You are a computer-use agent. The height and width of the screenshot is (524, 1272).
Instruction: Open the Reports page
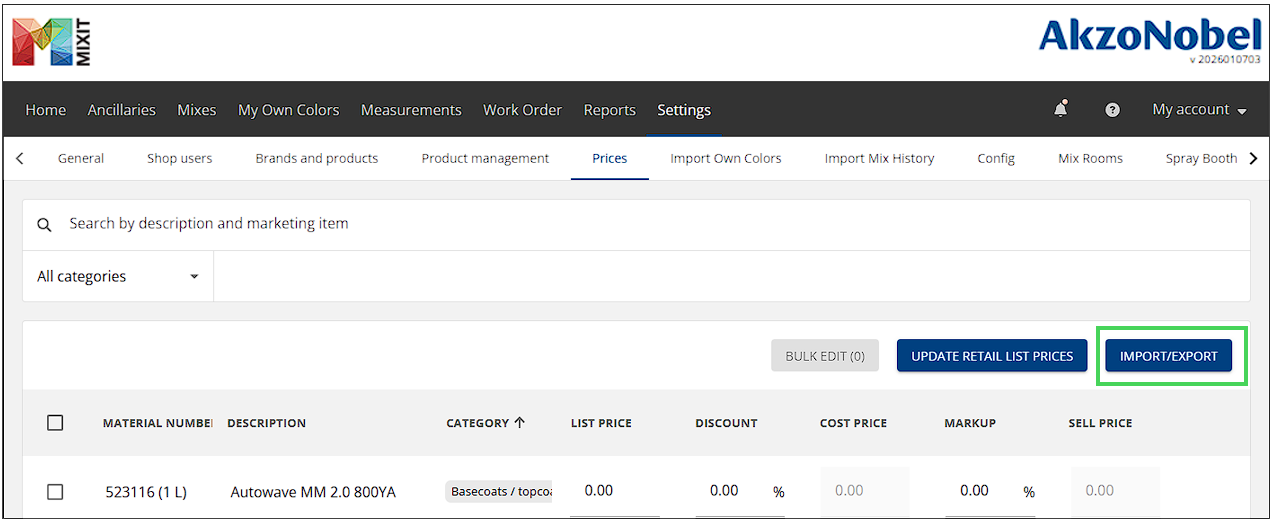point(610,110)
